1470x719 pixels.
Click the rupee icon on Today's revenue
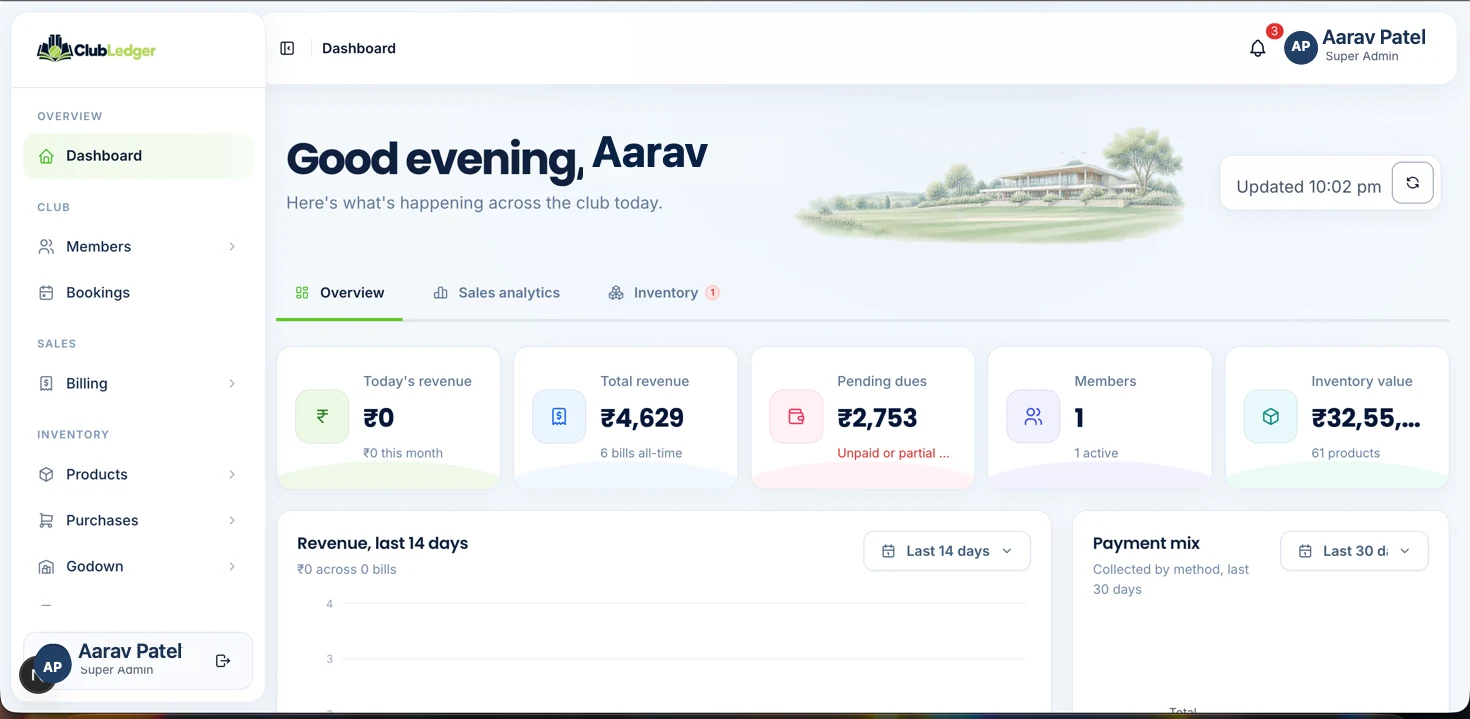click(x=322, y=417)
